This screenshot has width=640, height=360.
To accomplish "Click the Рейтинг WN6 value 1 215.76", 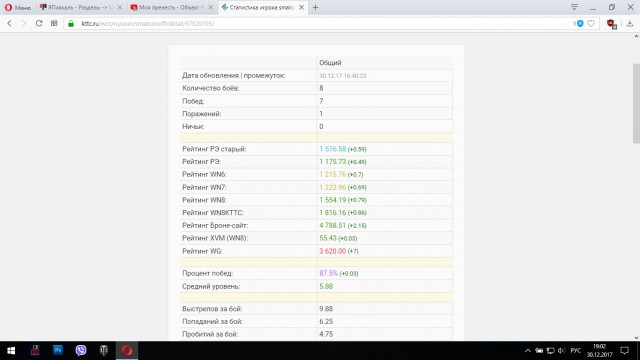I will click(x=332, y=174).
